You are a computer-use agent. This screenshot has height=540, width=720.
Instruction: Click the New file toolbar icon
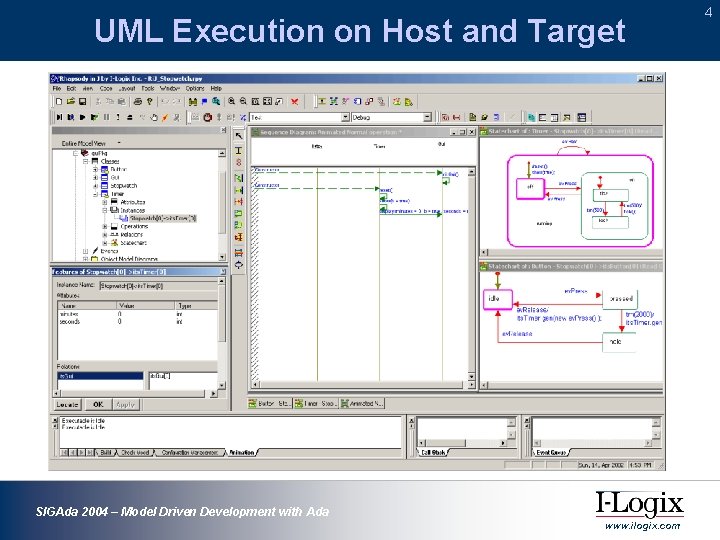59,101
